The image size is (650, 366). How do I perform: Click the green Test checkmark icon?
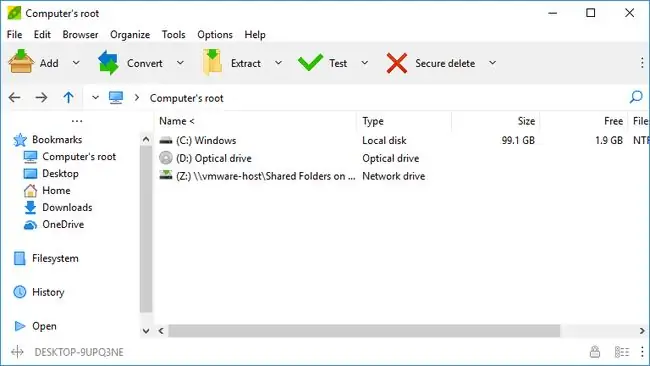pyautogui.click(x=310, y=63)
